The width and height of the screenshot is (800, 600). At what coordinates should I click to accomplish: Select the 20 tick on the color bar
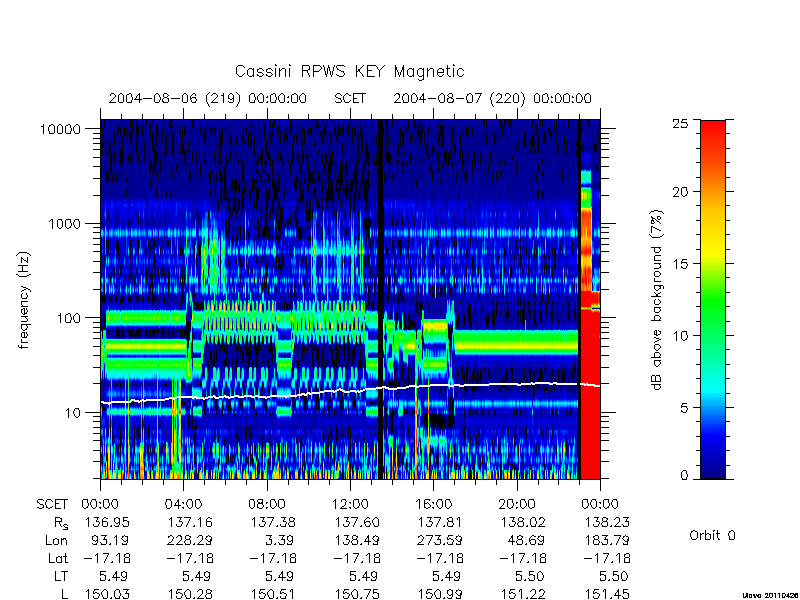coord(680,192)
